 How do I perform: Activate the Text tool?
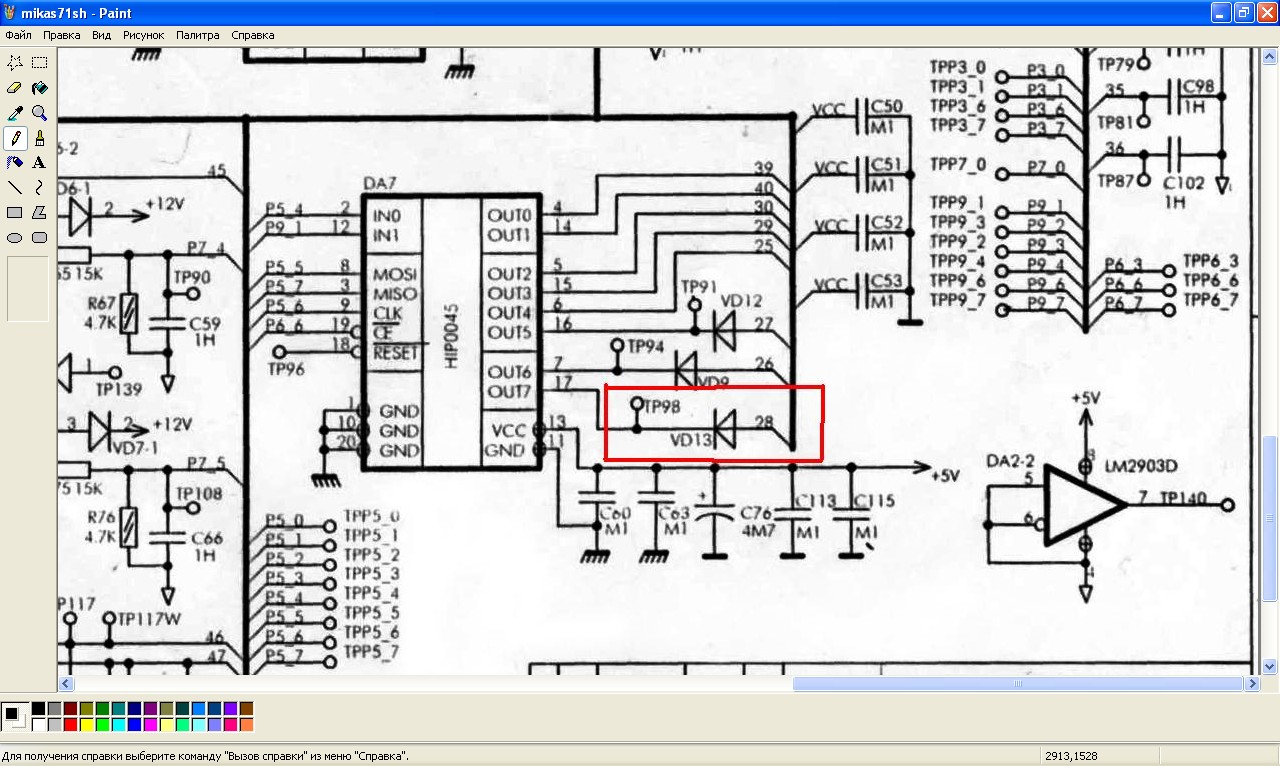pyautogui.click(x=39, y=162)
